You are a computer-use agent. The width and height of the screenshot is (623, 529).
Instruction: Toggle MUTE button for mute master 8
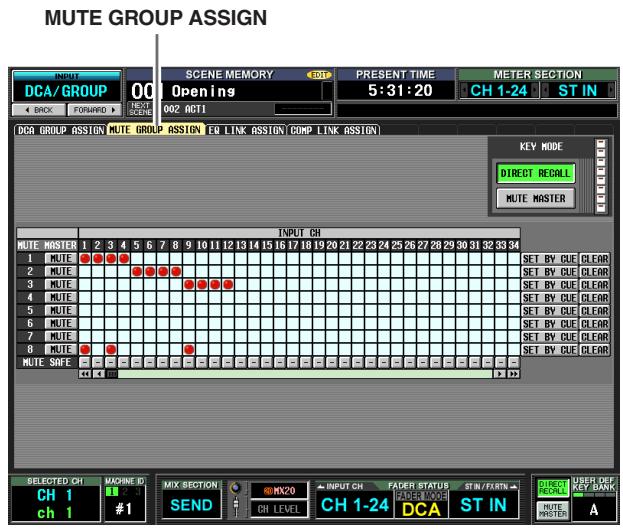tap(61, 349)
